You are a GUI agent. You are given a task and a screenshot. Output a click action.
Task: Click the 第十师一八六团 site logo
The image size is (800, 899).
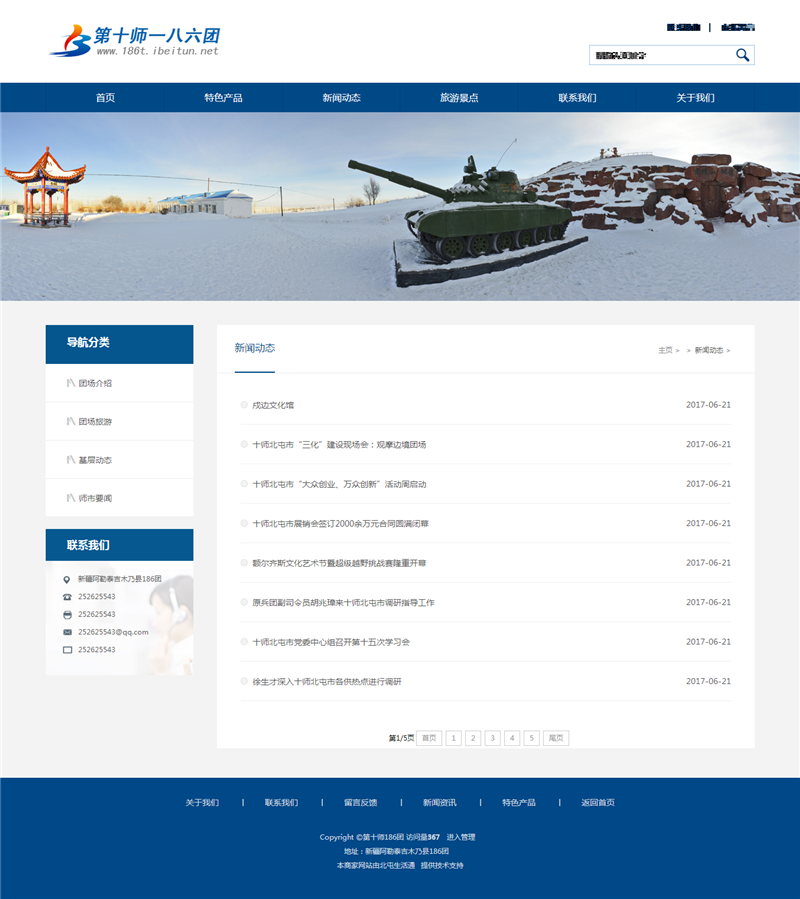click(134, 41)
